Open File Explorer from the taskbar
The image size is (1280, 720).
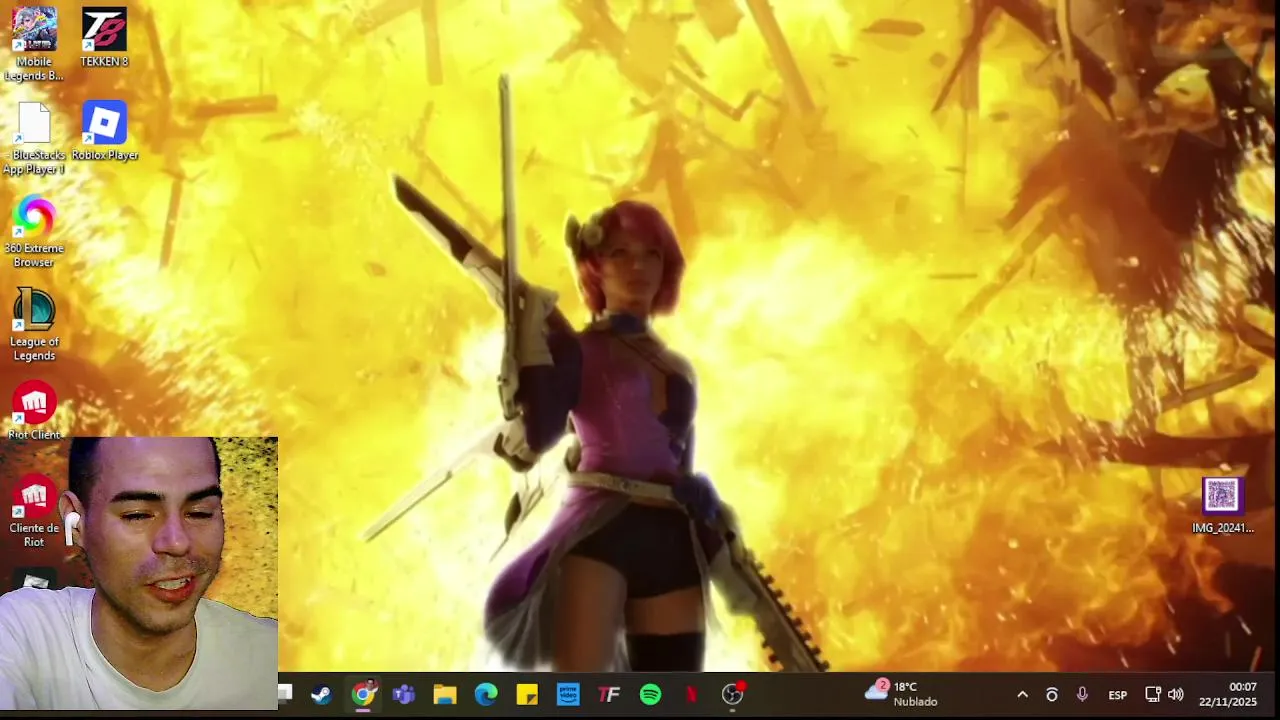click(445, 694)
